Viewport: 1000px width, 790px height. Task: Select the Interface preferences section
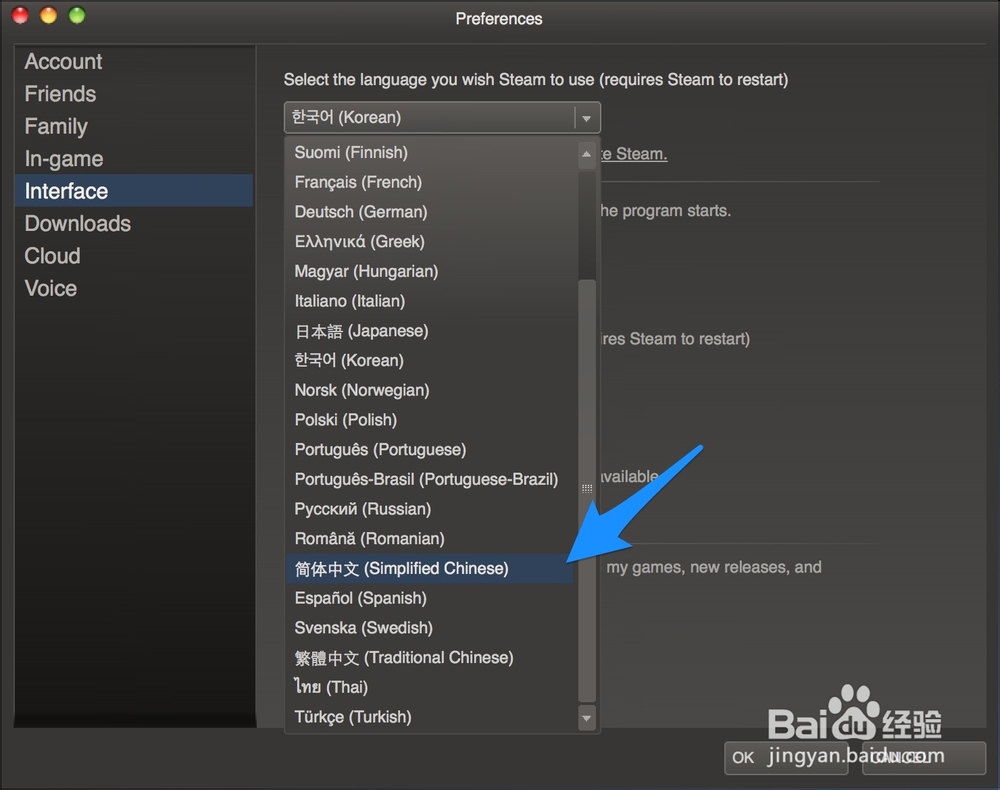(134, 191)
